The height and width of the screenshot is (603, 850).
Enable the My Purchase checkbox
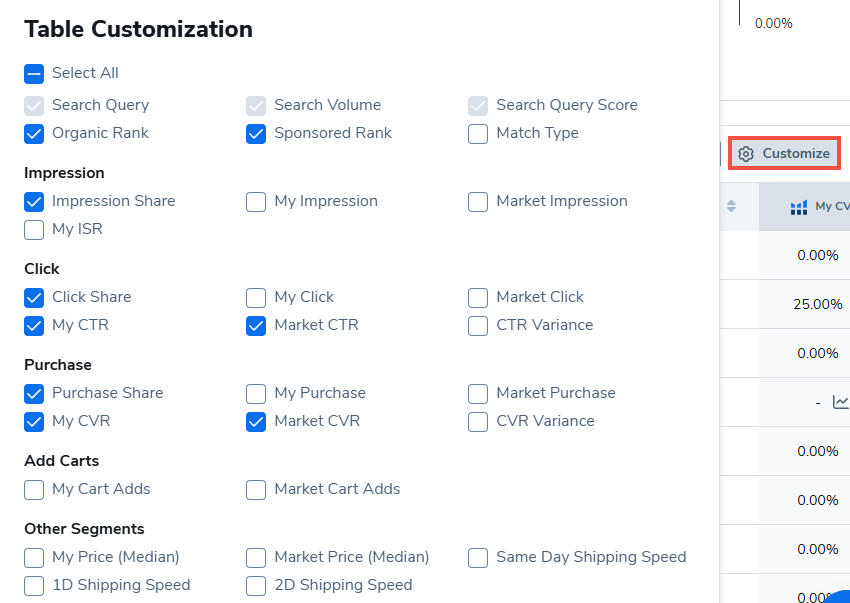255,393
